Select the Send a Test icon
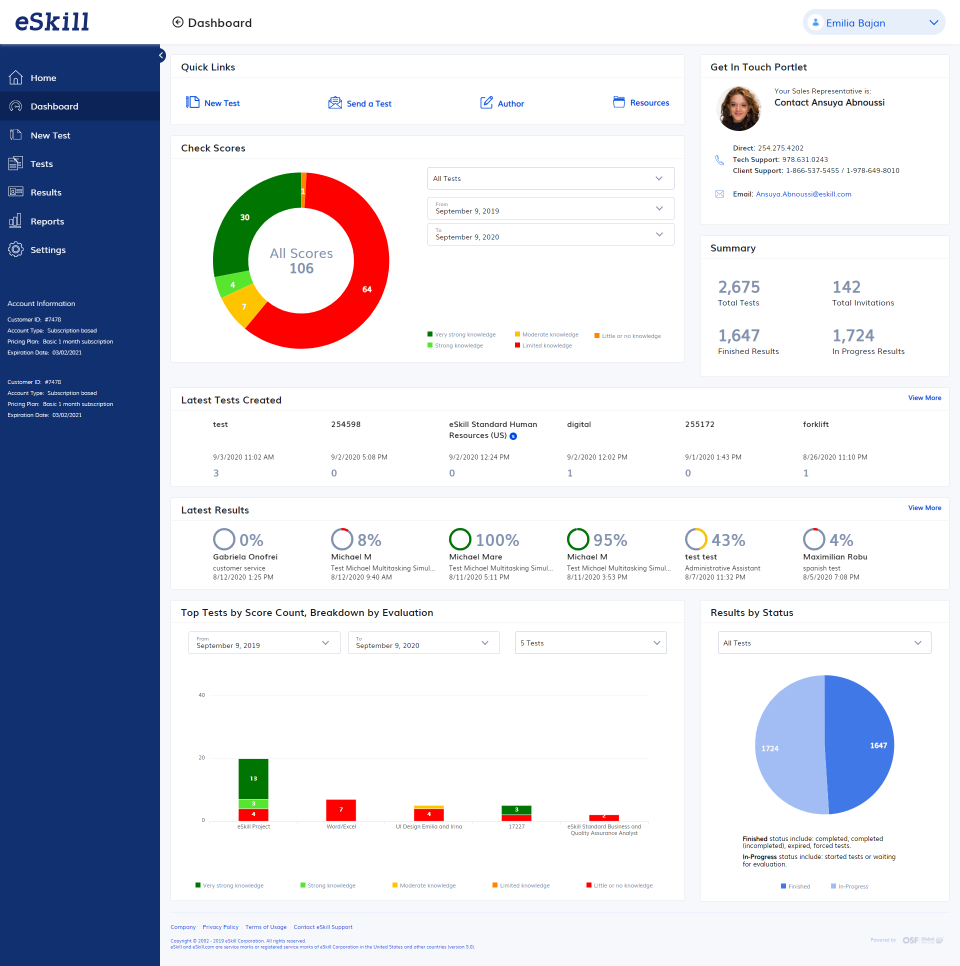Screen dimensions: 960x966 point(334,102)
